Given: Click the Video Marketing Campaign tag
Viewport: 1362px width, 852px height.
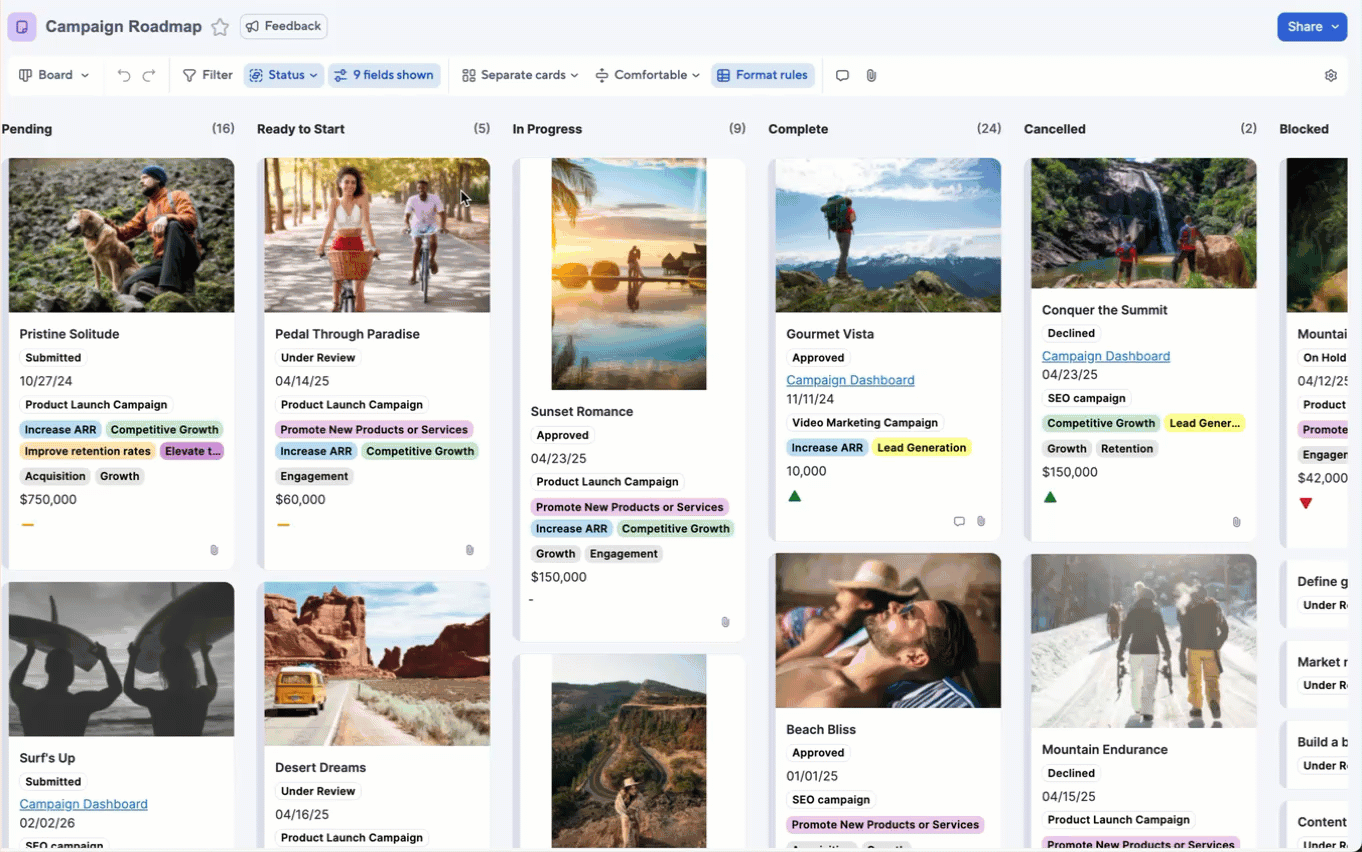Looking at the screenshot, I should coord(865,423).
